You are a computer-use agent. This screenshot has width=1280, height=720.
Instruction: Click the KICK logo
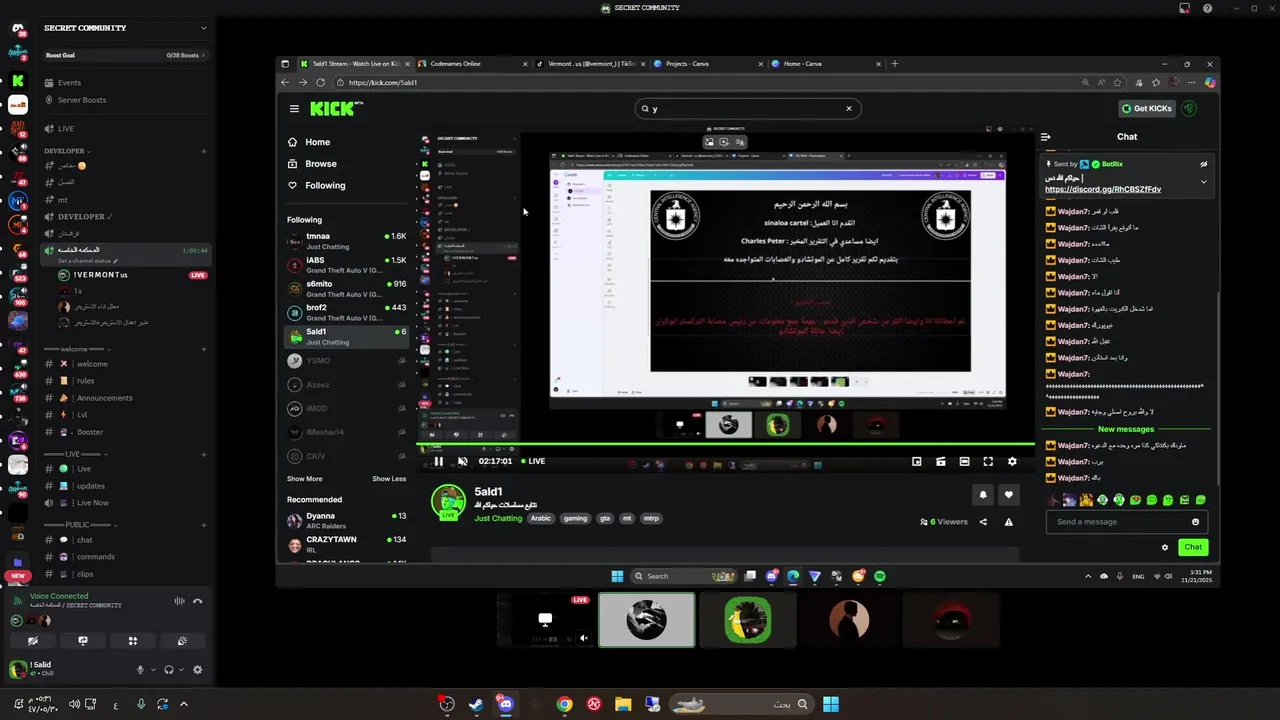332,109
